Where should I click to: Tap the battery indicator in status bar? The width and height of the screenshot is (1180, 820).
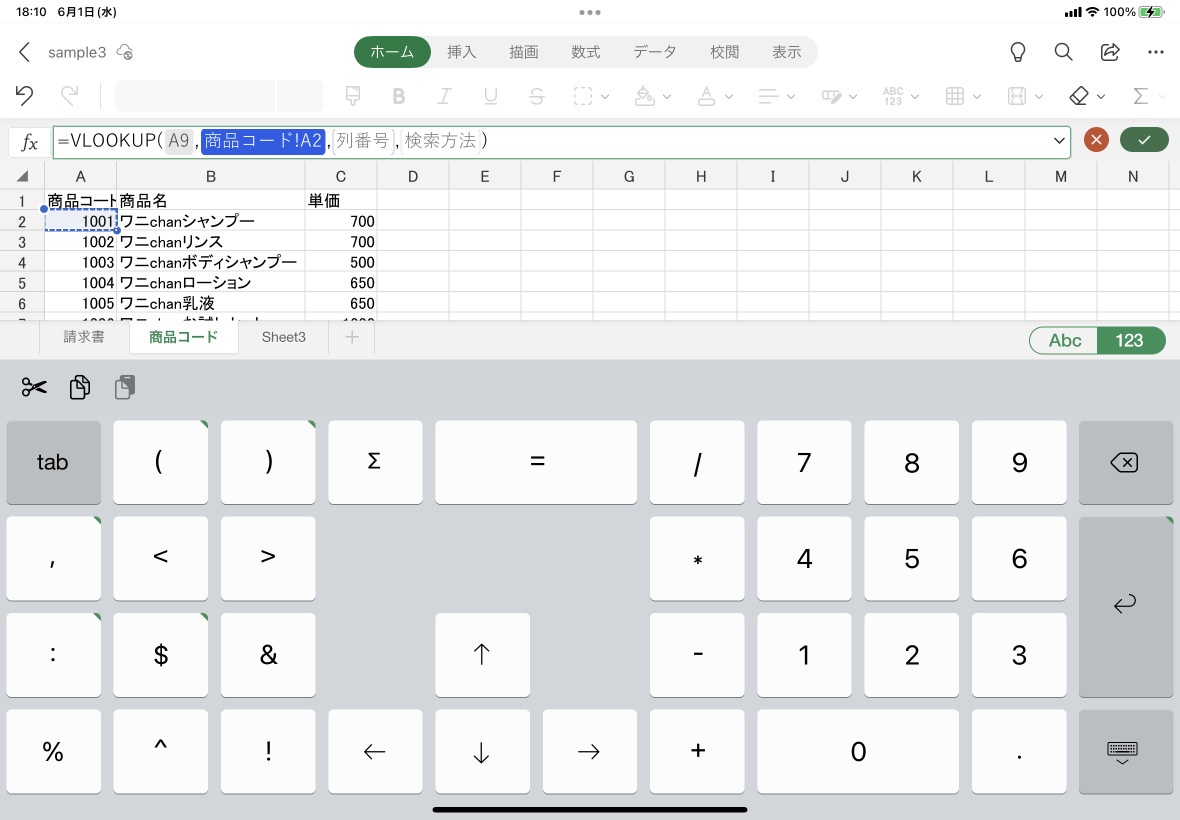(1151, 12)
